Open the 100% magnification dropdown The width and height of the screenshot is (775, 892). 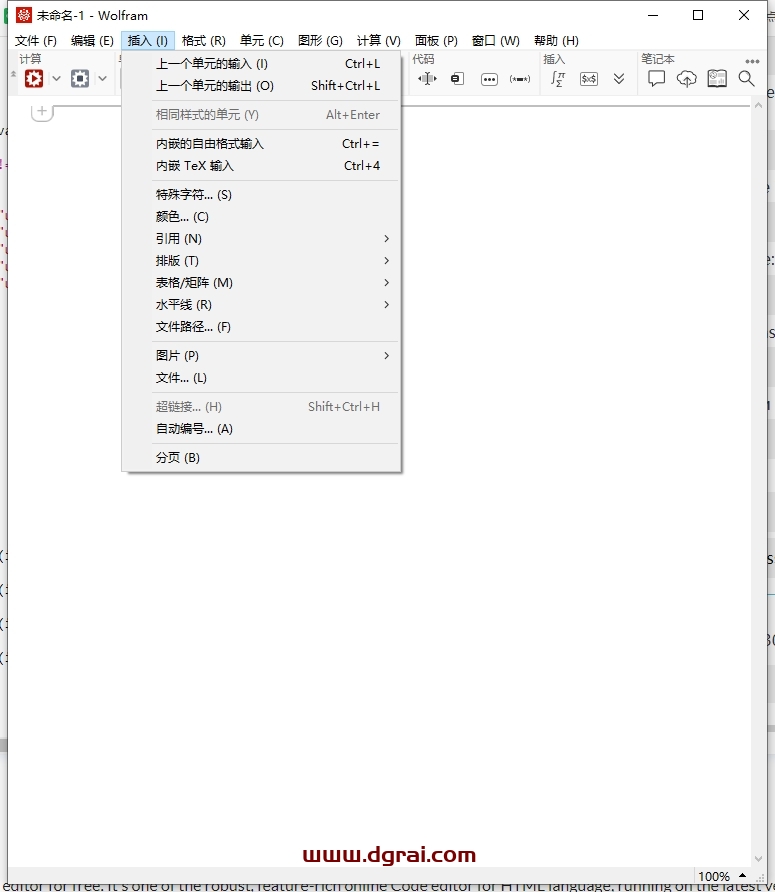721,877
